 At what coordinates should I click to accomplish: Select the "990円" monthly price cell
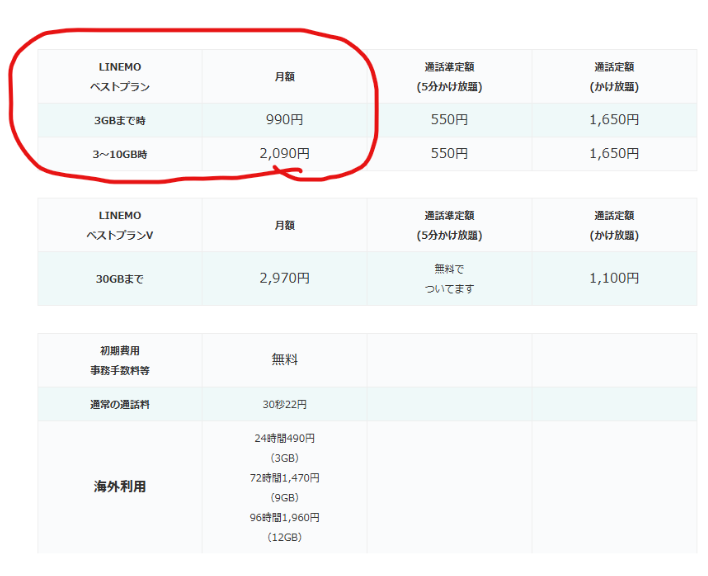(284, 120)
